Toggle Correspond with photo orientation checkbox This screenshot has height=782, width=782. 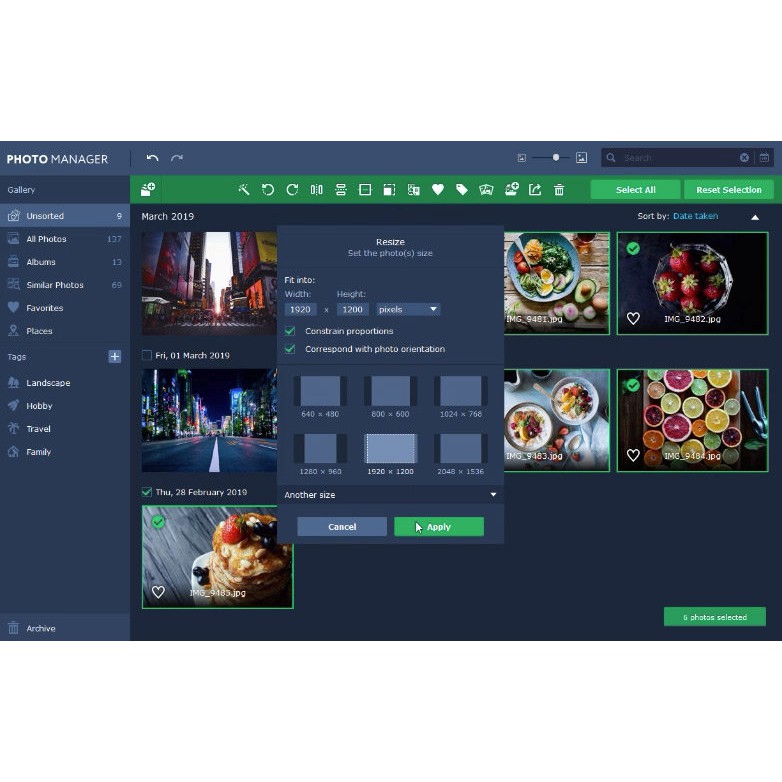[x=290, y=349]
